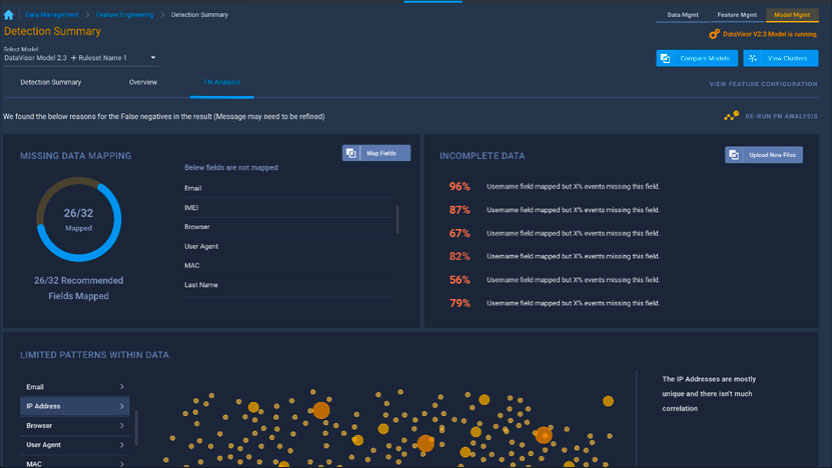Click the Map Fields button

click(x=376, y=153)
